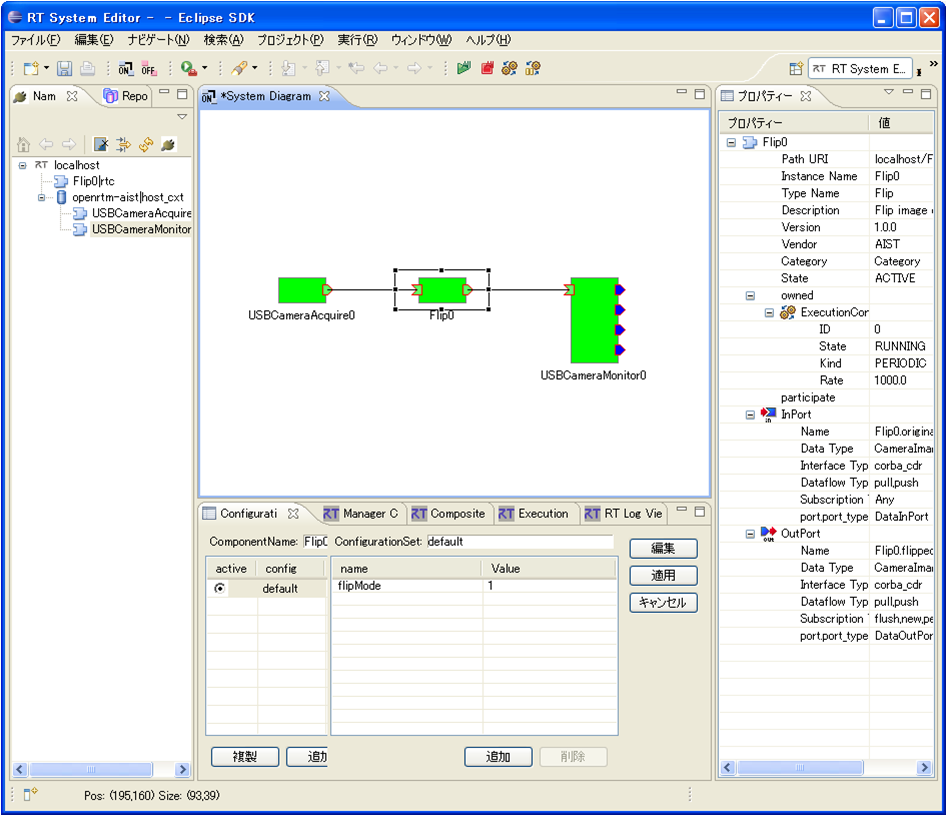Open the Name Service view menu triangle
This screenshot has width=947, height=816.
[182, 117]
